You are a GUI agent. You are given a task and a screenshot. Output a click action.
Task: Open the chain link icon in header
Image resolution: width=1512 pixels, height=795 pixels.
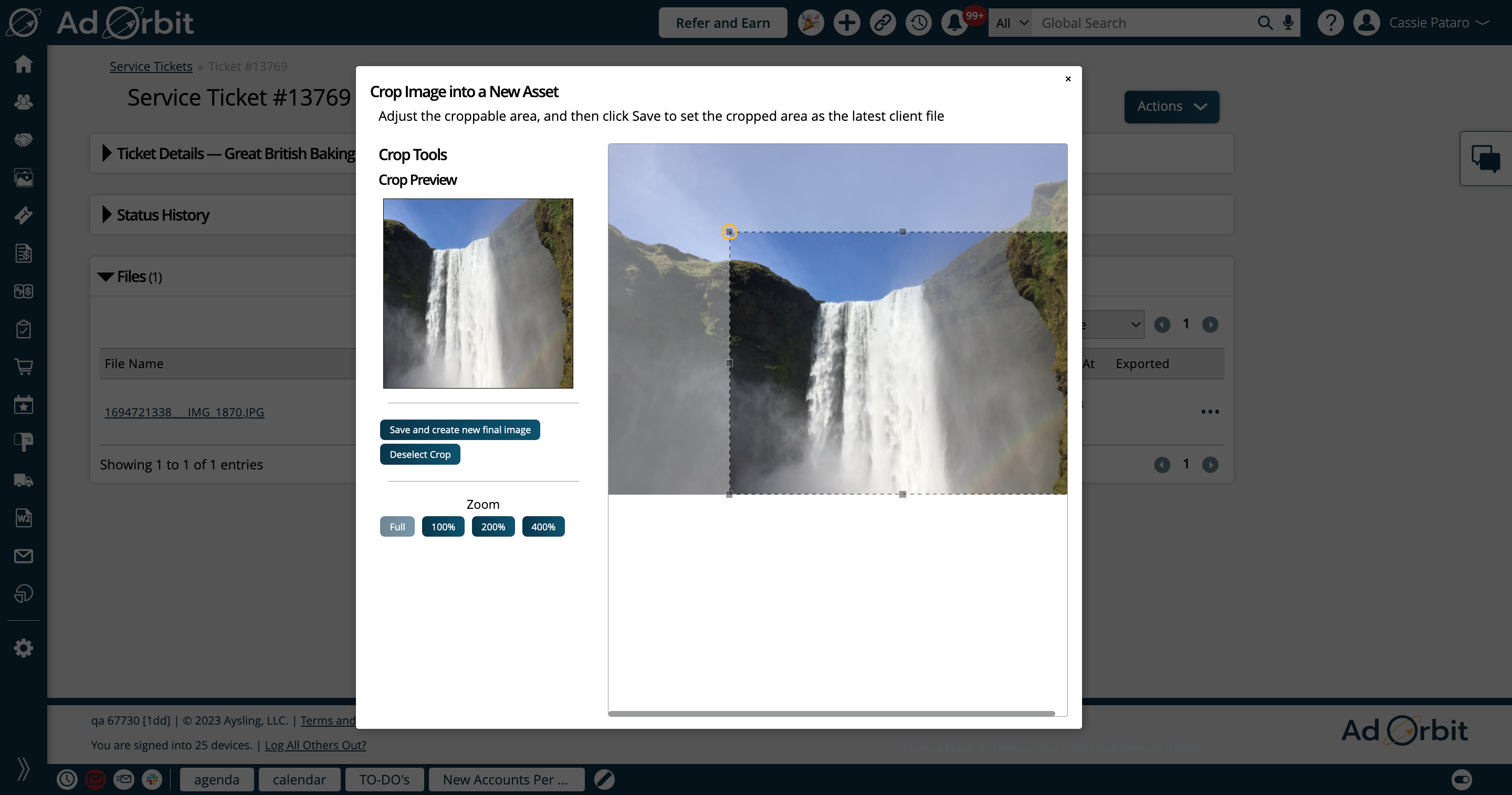(x=883, y=23)
